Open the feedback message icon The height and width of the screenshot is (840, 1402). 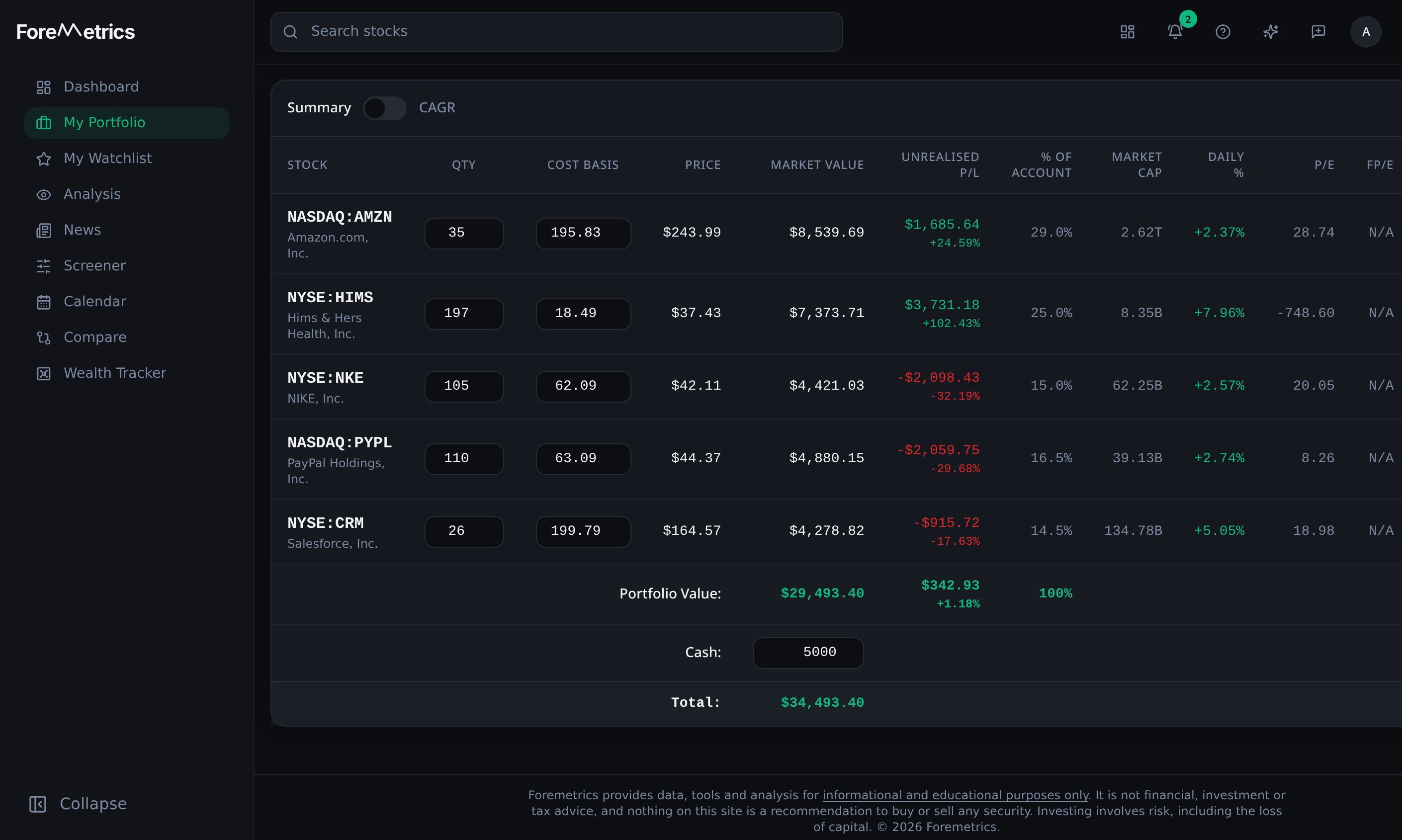pos(1318,32)
